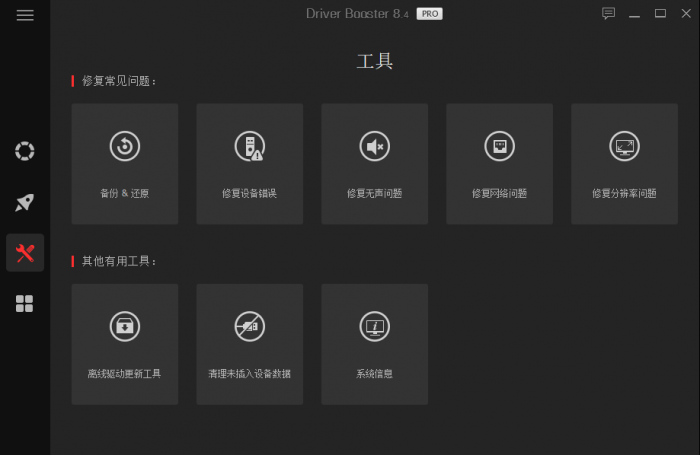Click the 清理未插入设备数据 unplugged device icon
This screenshot has width=700, height=455.
coord(249,326)
